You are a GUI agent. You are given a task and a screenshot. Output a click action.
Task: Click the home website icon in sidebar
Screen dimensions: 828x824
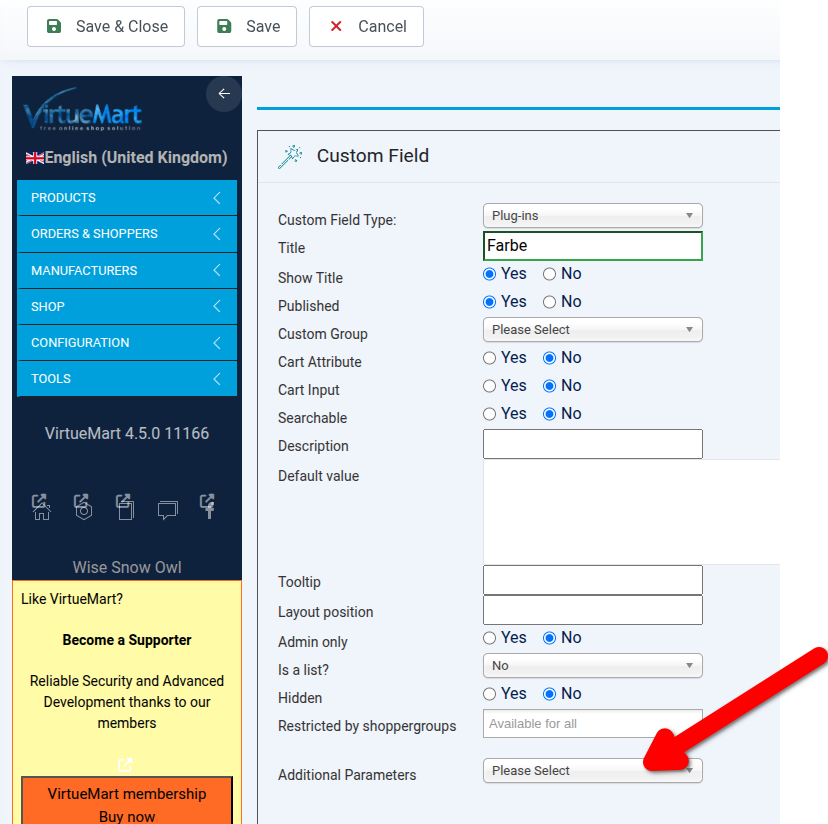pos(41,508)
